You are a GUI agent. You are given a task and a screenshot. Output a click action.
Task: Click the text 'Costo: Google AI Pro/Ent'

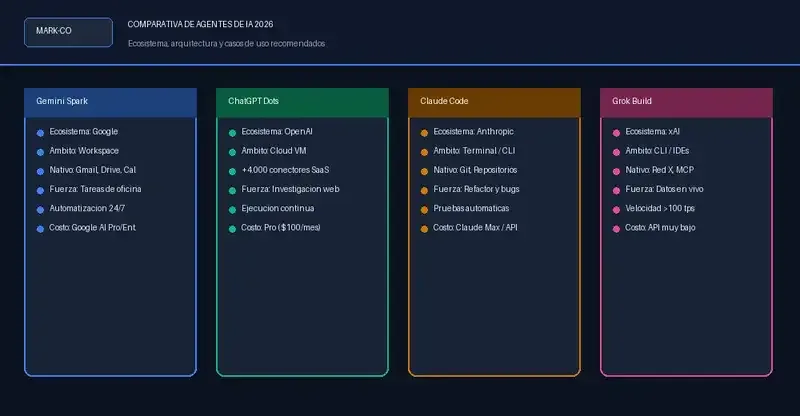click(92, 228)
